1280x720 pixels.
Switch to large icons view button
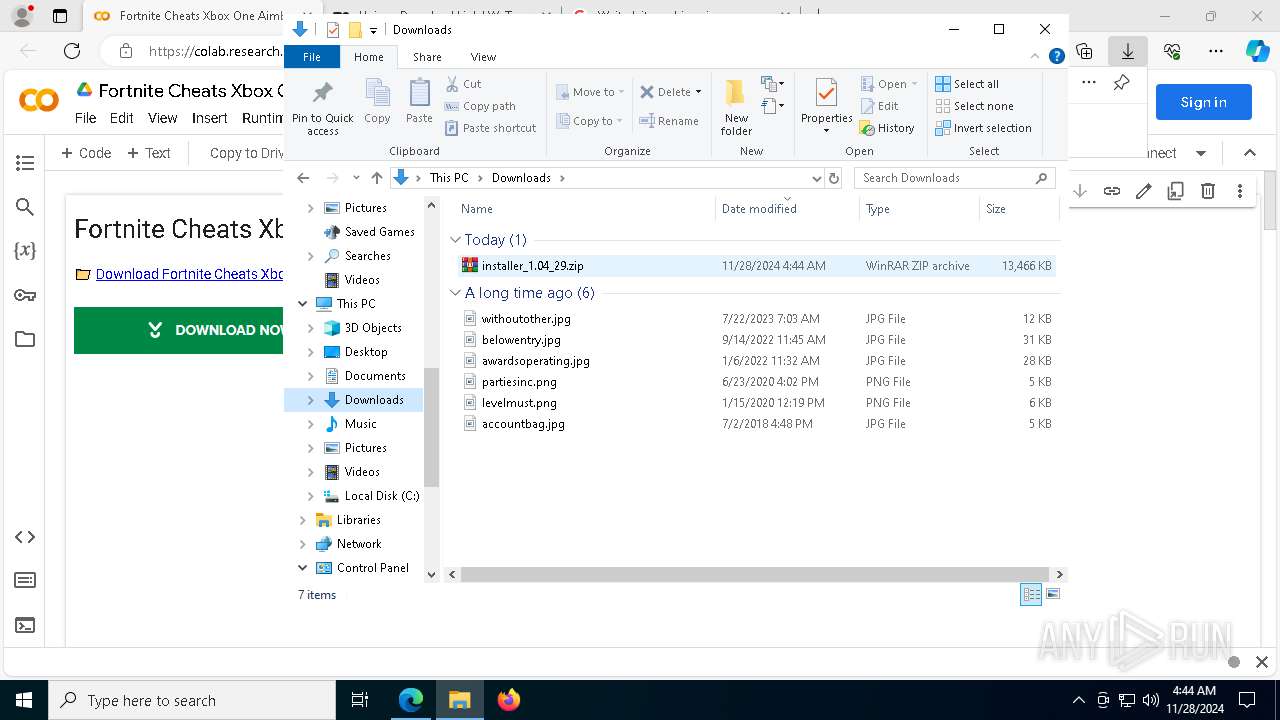(x=1052, y=594)
